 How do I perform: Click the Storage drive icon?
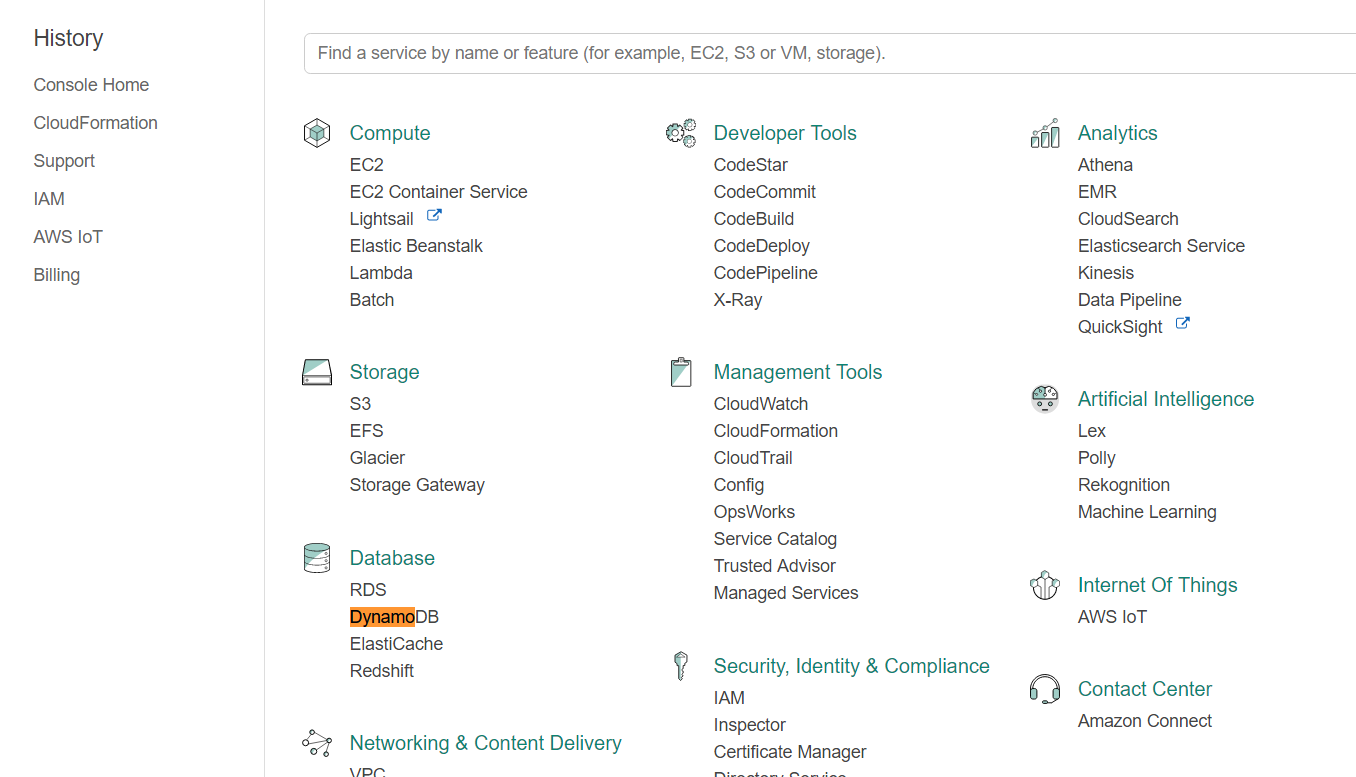coord(317,372)
